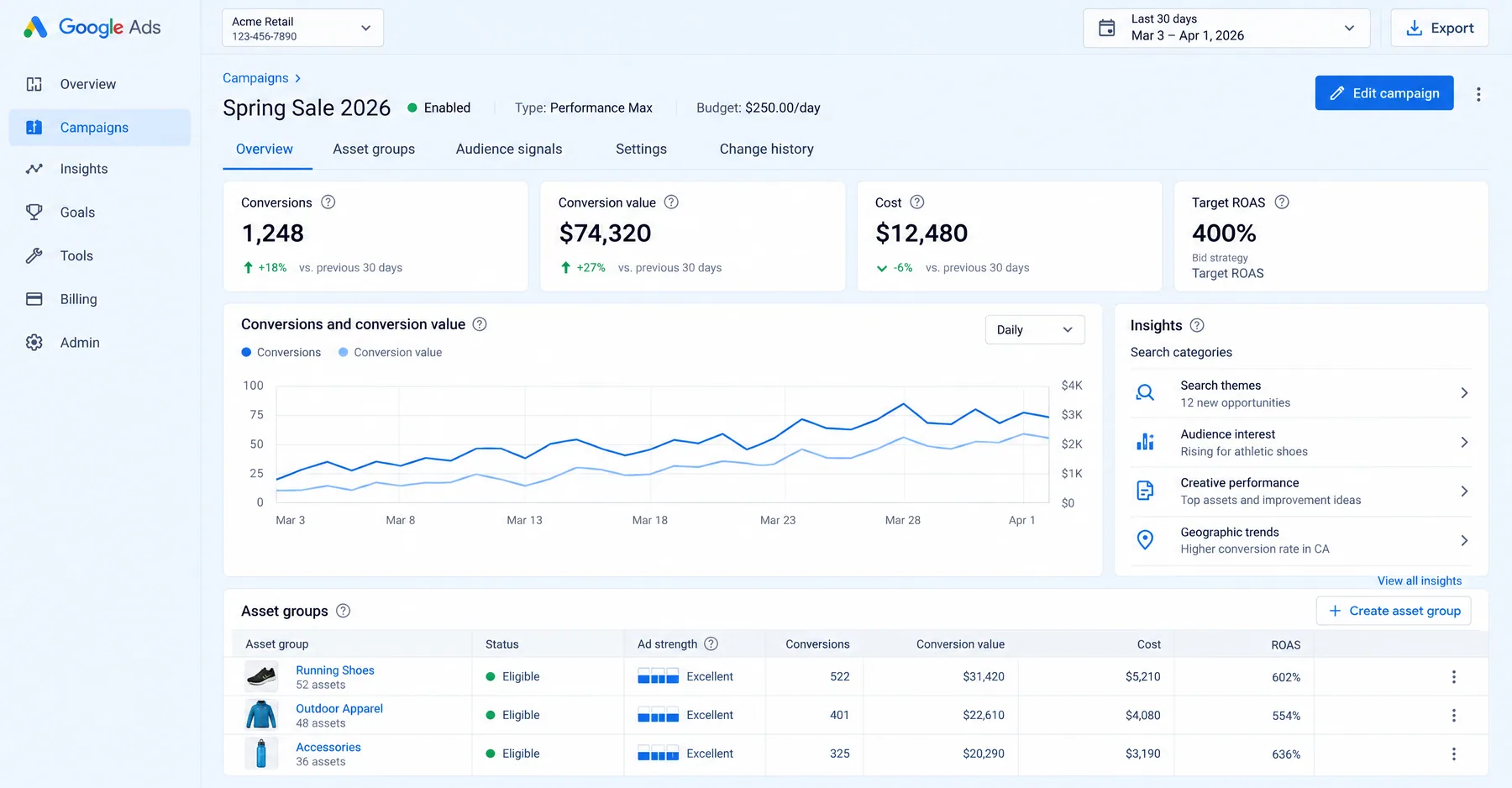Click the 602% ROAS value
This screenshot has height=788, width=1512.
(1286, 677)
